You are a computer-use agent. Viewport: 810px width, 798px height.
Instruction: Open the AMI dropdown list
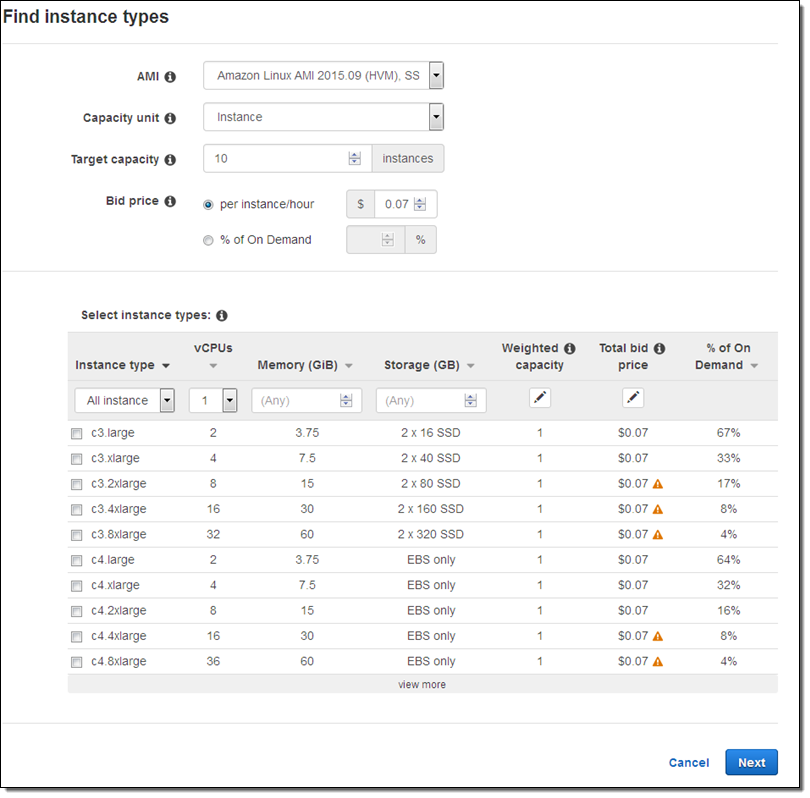436,76
